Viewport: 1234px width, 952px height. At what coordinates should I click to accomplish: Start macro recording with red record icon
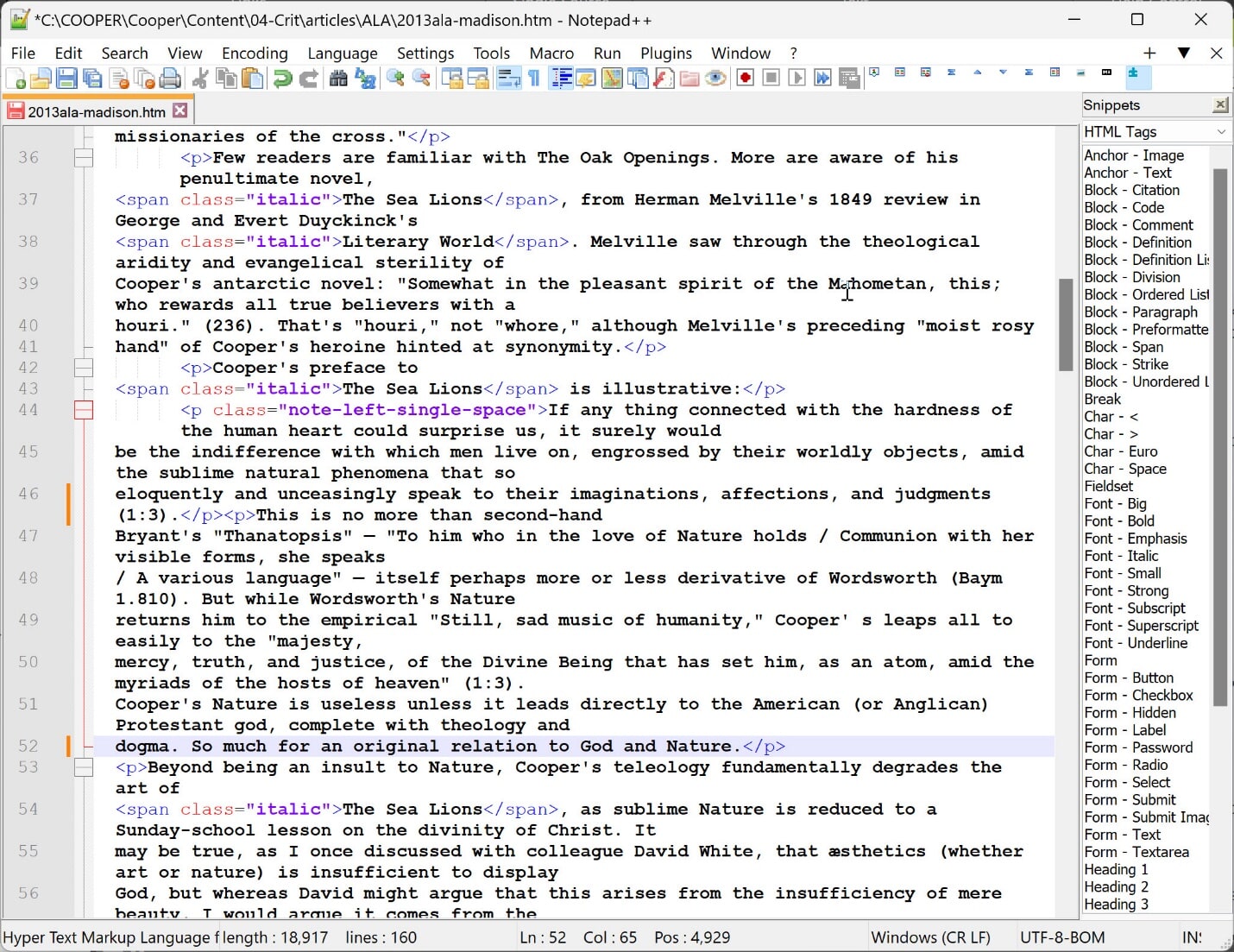coord(746,79)
